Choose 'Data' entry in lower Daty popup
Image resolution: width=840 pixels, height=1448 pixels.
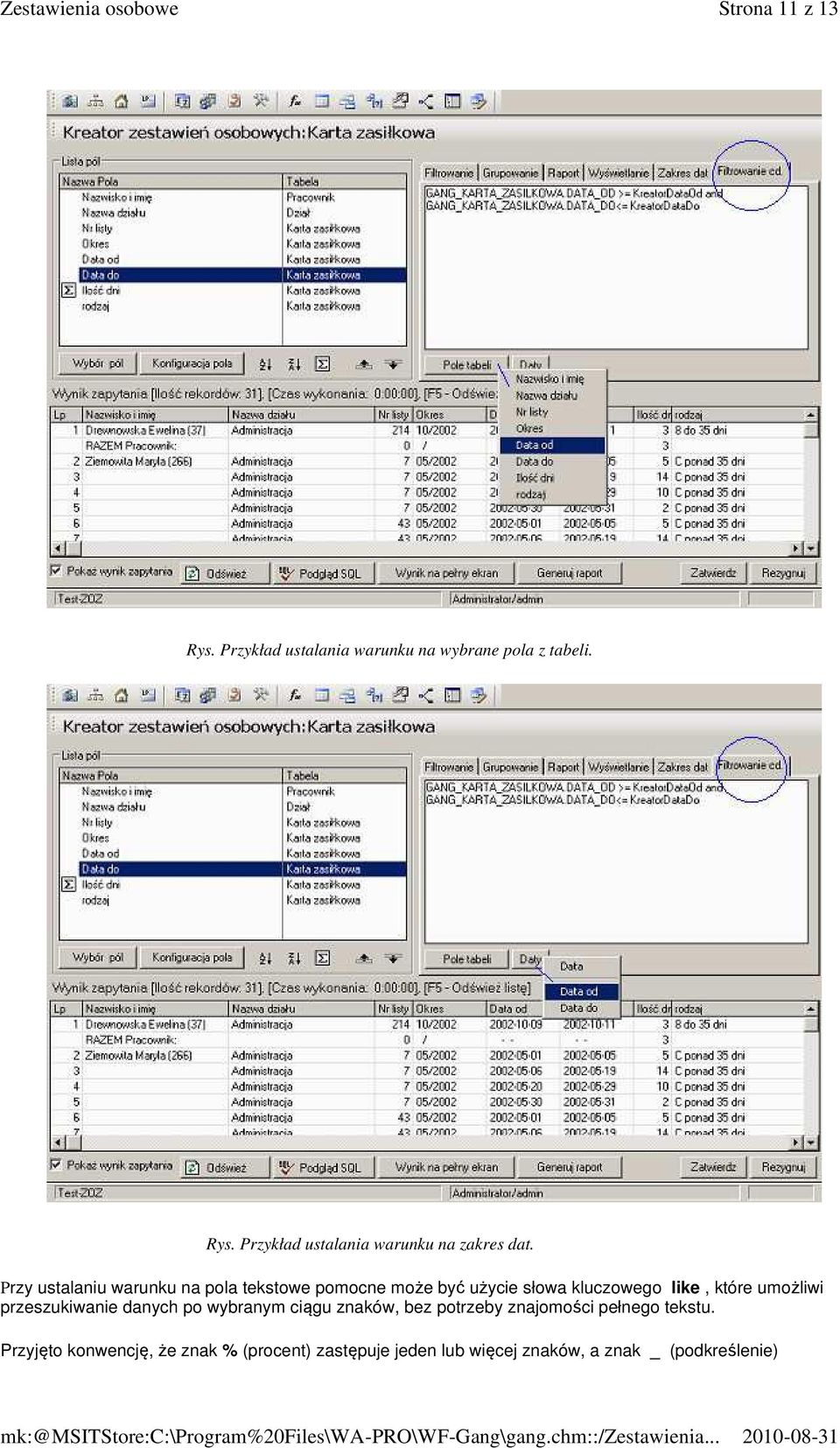pos(581,967)
